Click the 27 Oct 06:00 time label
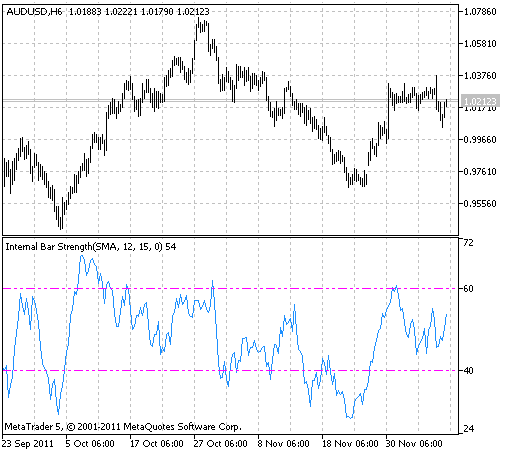The height and width of the screenshot is (455, 511). [221, 444]
